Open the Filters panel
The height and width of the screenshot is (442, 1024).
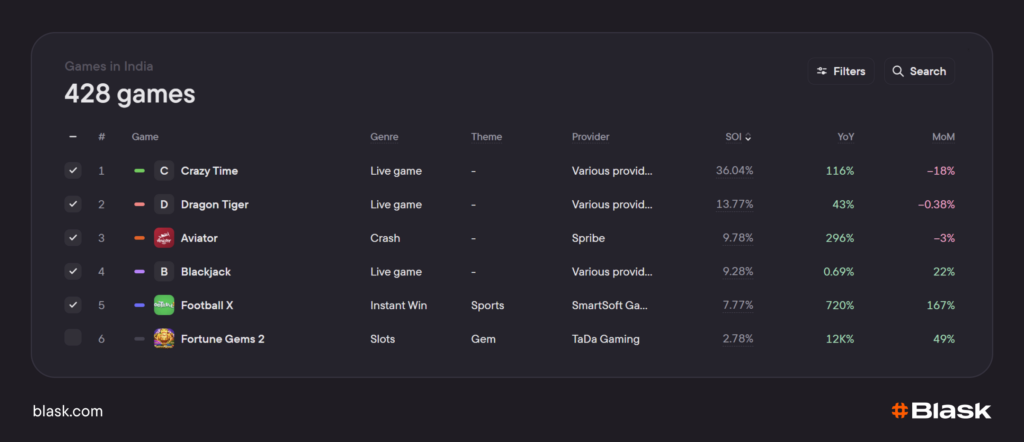coord(841,72)
